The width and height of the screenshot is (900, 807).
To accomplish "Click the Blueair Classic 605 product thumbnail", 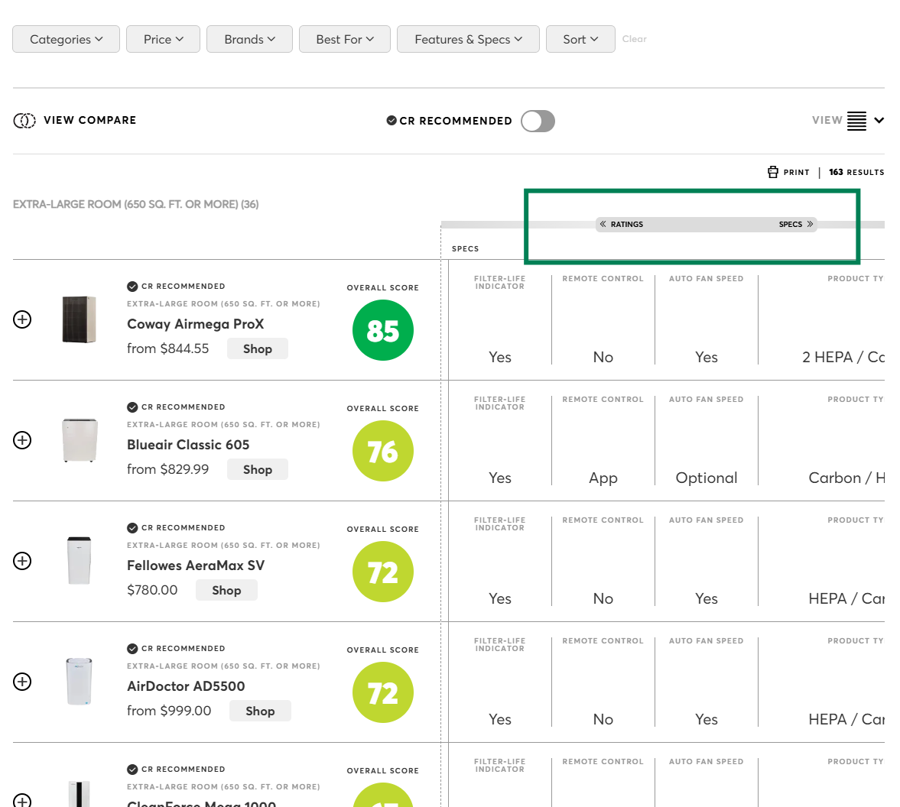I will (x=79, y=441).
